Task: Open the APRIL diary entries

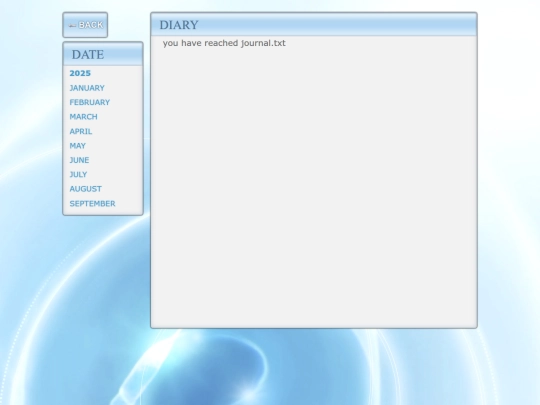Action: pos(81,131)
